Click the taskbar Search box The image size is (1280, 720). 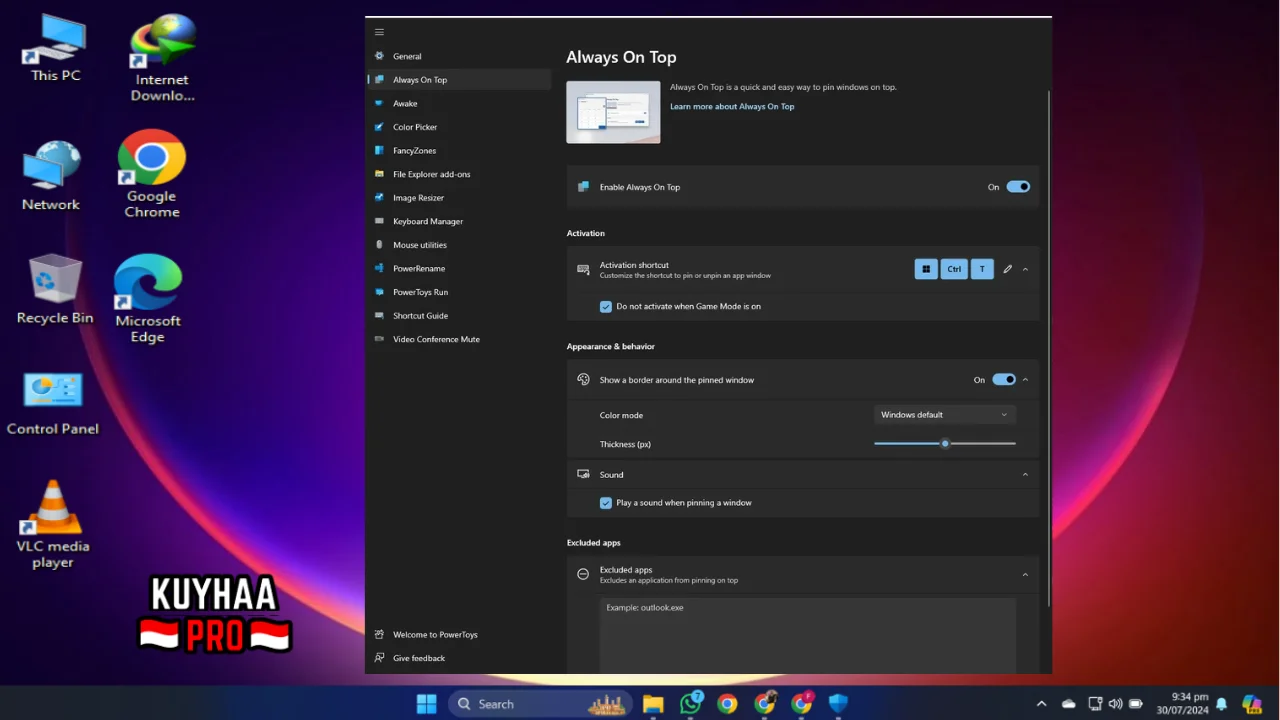pos(540,704)
